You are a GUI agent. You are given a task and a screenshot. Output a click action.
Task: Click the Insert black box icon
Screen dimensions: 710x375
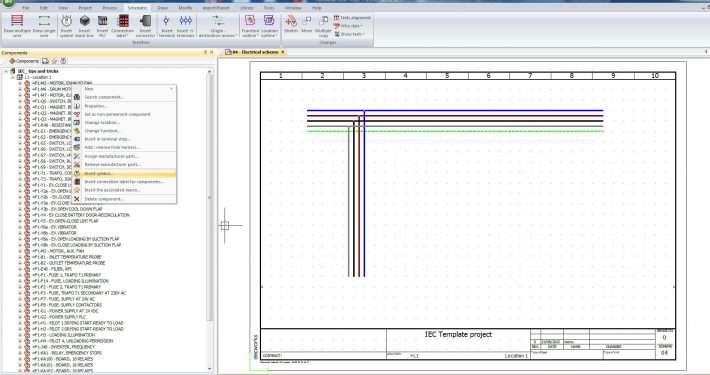pos(84,25)
